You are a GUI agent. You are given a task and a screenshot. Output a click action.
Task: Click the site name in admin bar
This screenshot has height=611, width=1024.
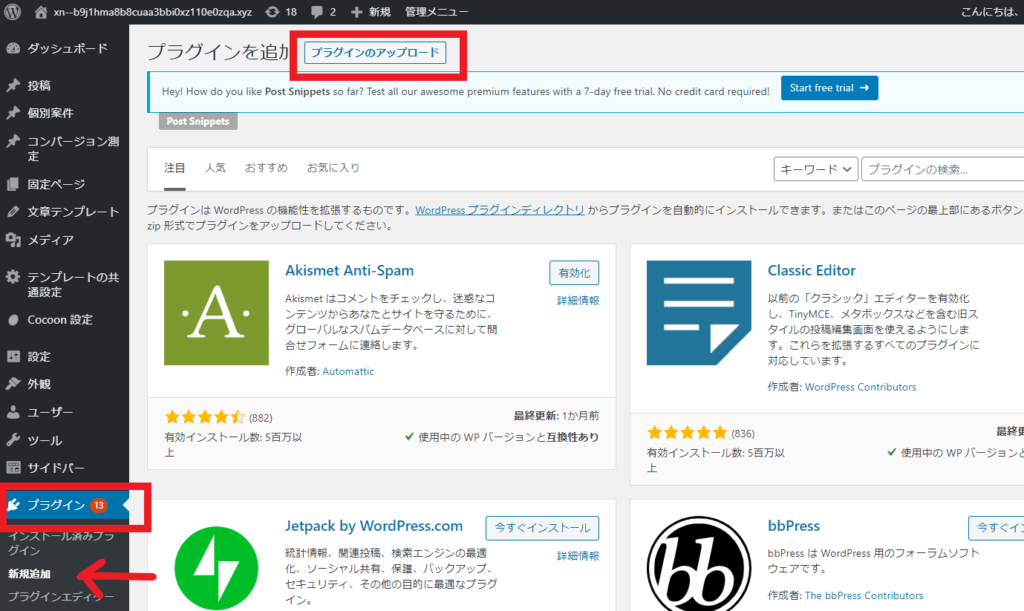point(153,12)
